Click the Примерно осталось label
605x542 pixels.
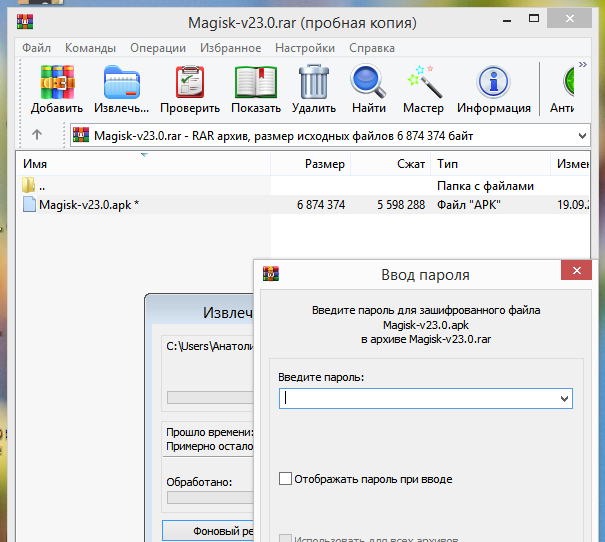pyautogui.click(x=210, y=446)
